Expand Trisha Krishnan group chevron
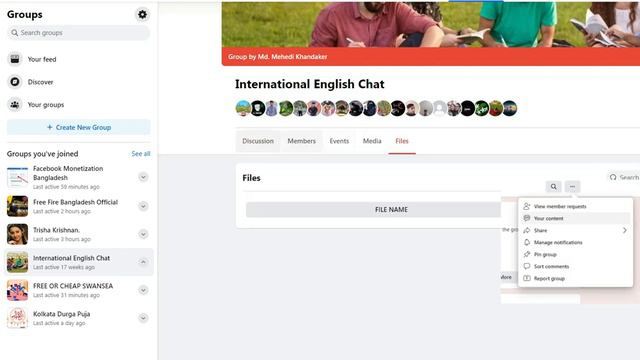Viewport: 640px width, 360px height. pyautogui.click(x=143, y=234)
